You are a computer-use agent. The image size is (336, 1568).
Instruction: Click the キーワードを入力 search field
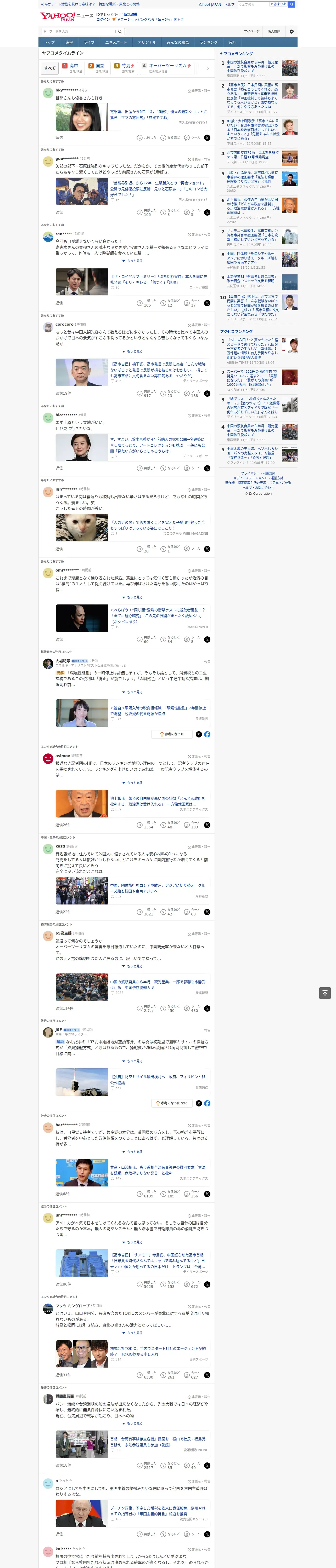[x=79, y=32]
